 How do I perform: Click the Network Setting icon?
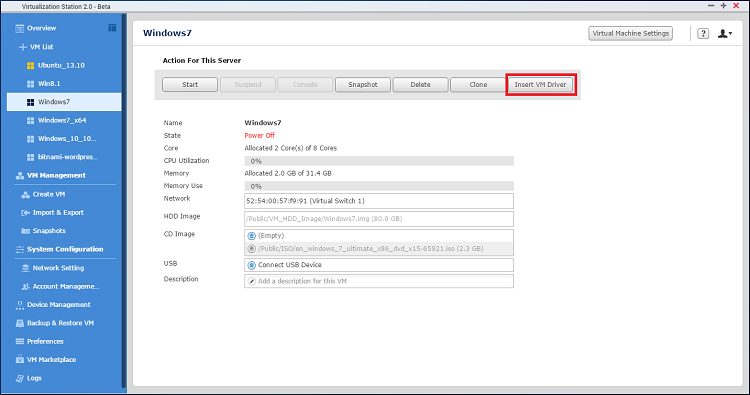[25, 268]
